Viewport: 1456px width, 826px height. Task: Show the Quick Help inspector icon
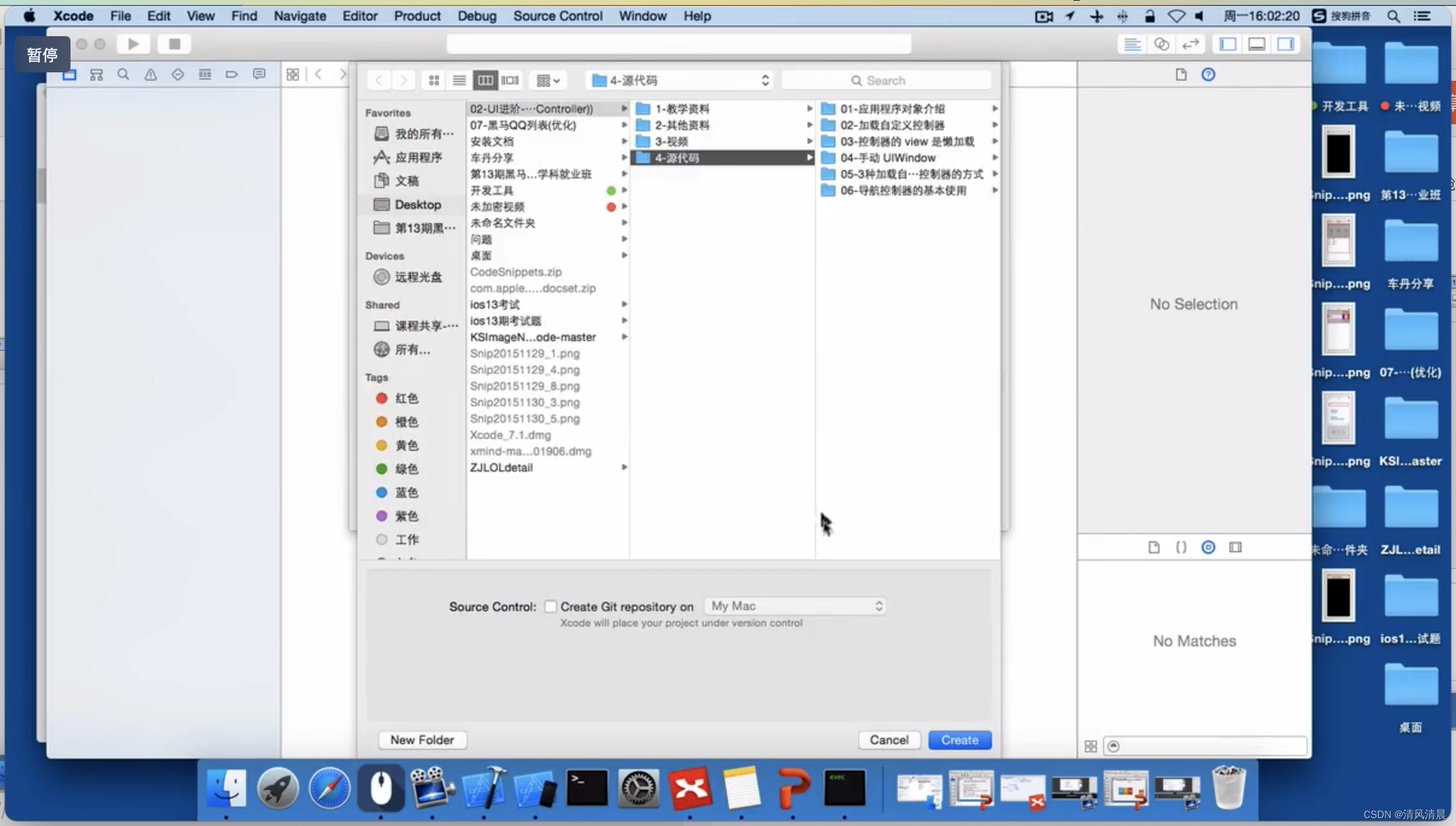coord(1208,75)
